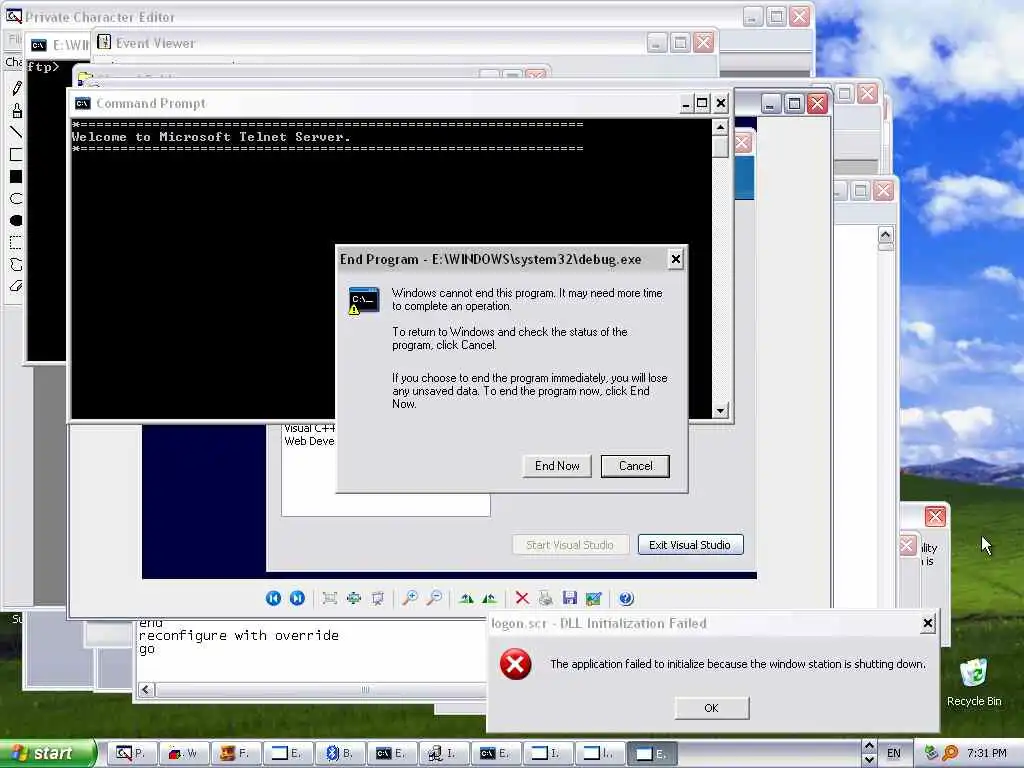Select the Straight Line tool in Private Character Editor

(16, 132)
